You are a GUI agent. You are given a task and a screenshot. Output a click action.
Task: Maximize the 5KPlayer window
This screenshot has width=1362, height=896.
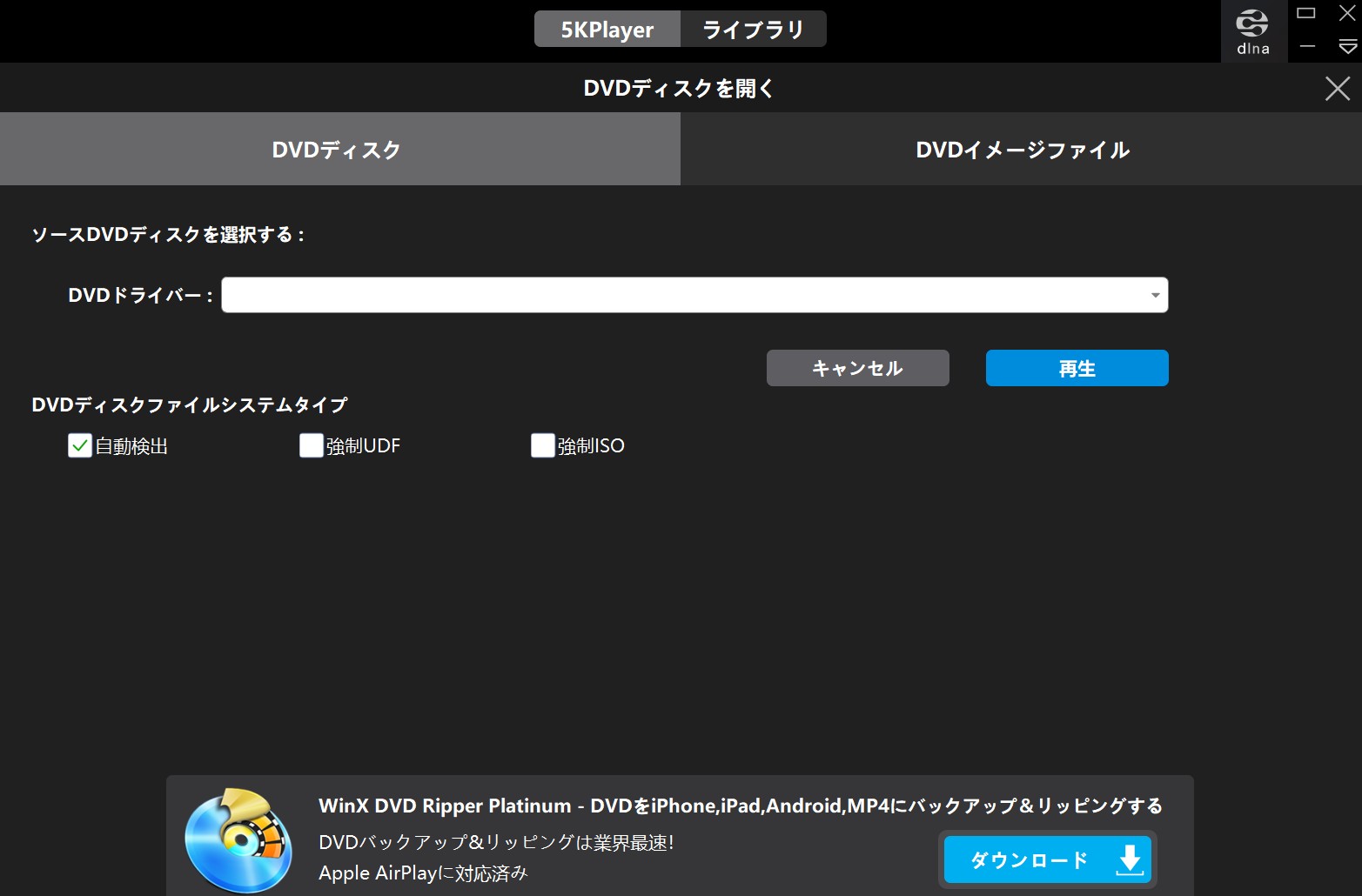point(1306,13)
